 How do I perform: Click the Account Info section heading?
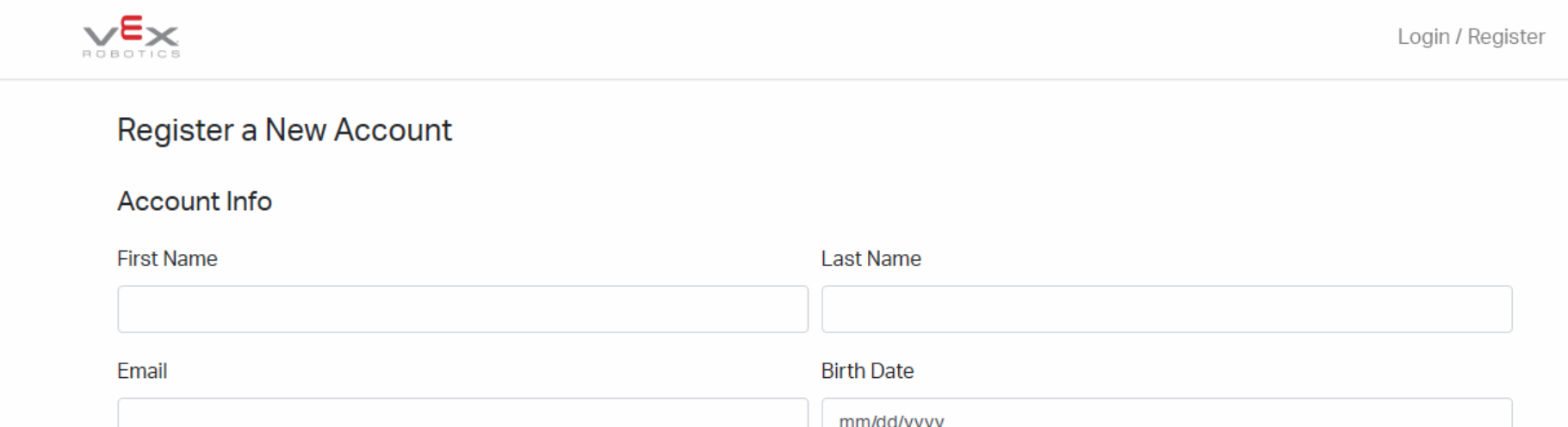click(x=195, y=201)
